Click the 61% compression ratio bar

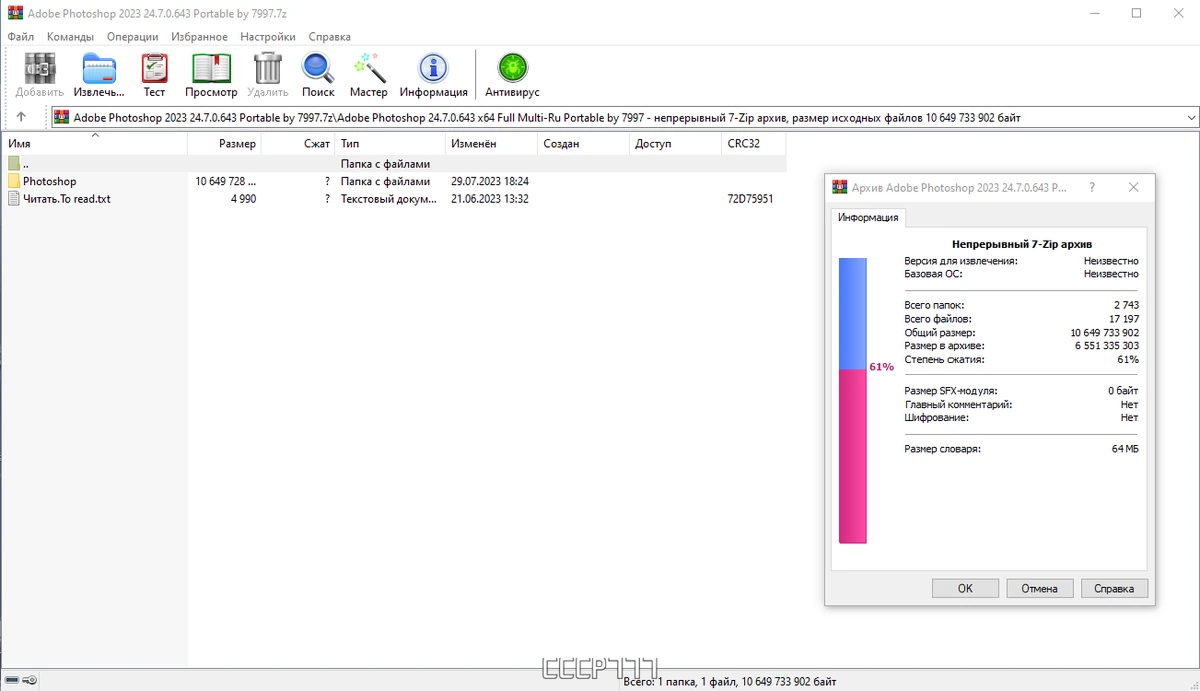(852, 400)
